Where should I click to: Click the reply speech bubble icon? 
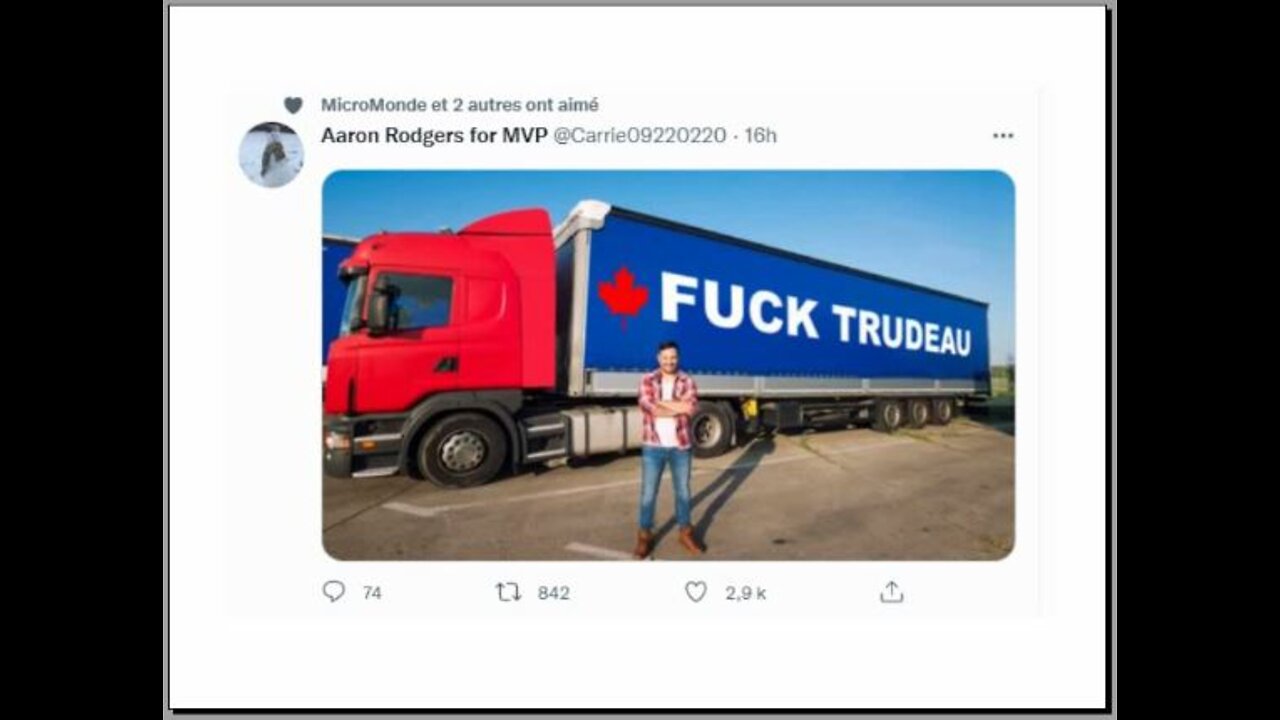(334, 592)
